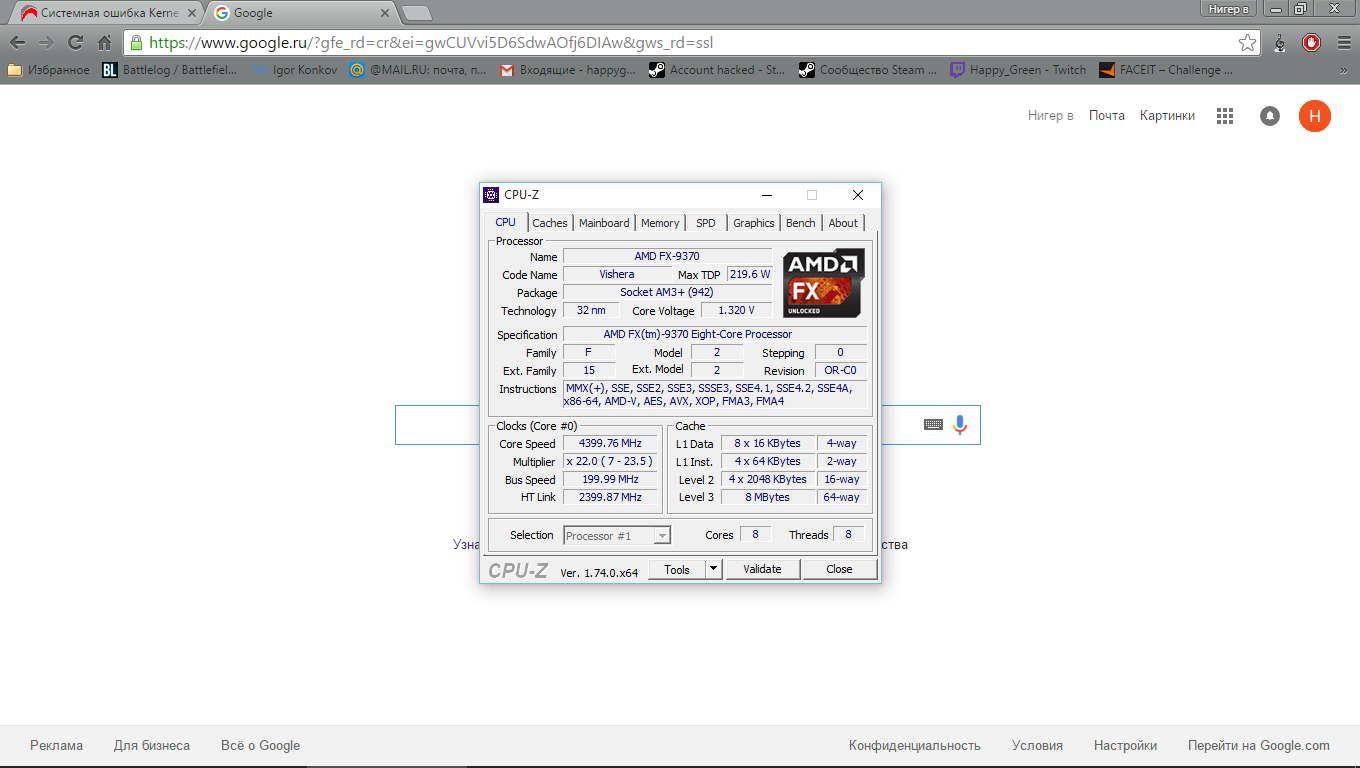This screenshot has height=768, width=1360.
Task: Open the Условия footer link
Action: pyautogui.click(x=1037, y=746)
